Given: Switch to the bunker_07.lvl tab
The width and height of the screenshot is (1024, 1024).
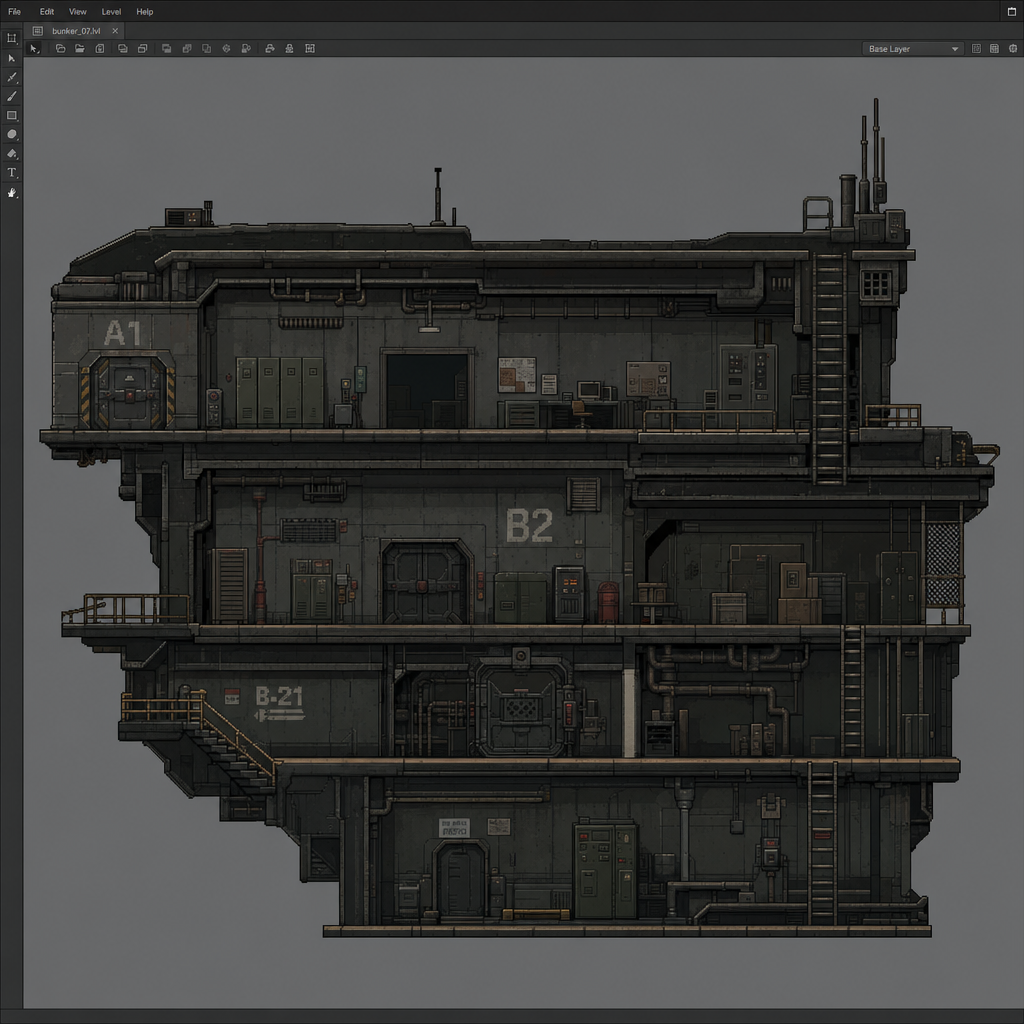Looking at the screenshot, I should tap(76, 31).
